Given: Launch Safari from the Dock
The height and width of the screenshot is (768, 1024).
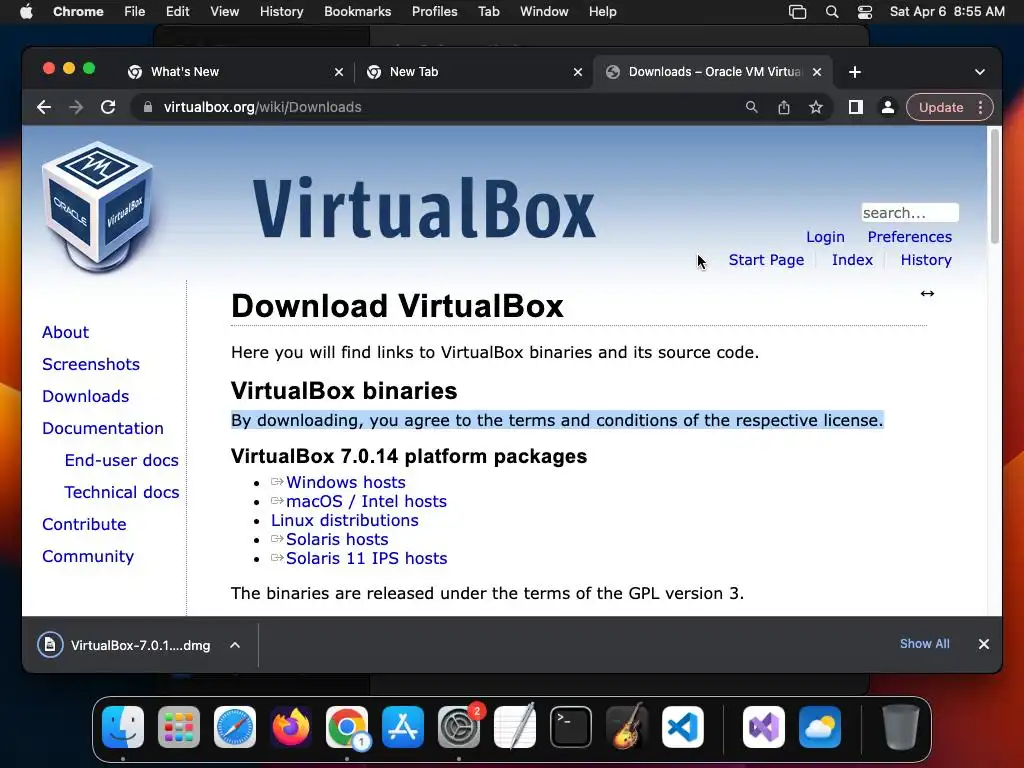Looking at the screenshot, I should tap(235, 727).
